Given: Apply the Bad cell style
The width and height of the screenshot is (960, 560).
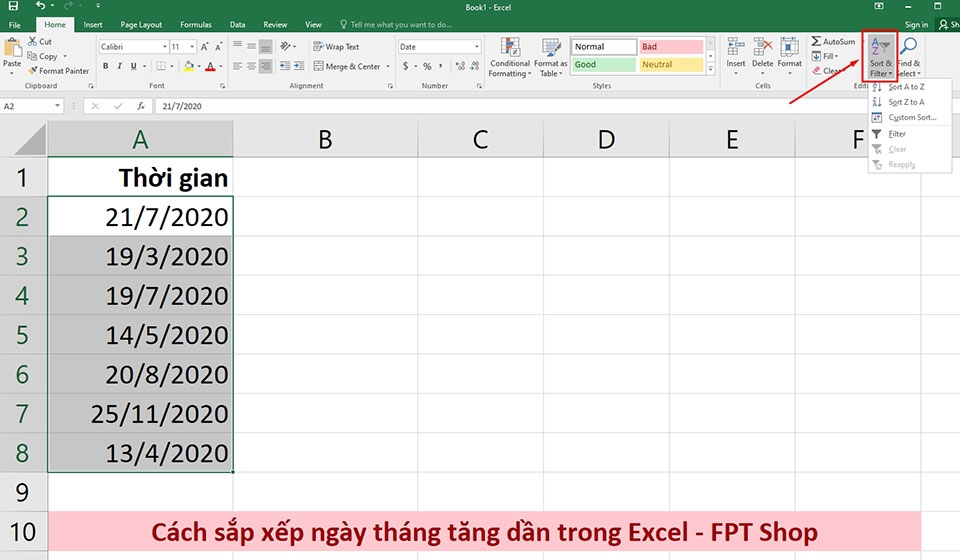Looking at the screenshot, I should (x=671, y=47).
